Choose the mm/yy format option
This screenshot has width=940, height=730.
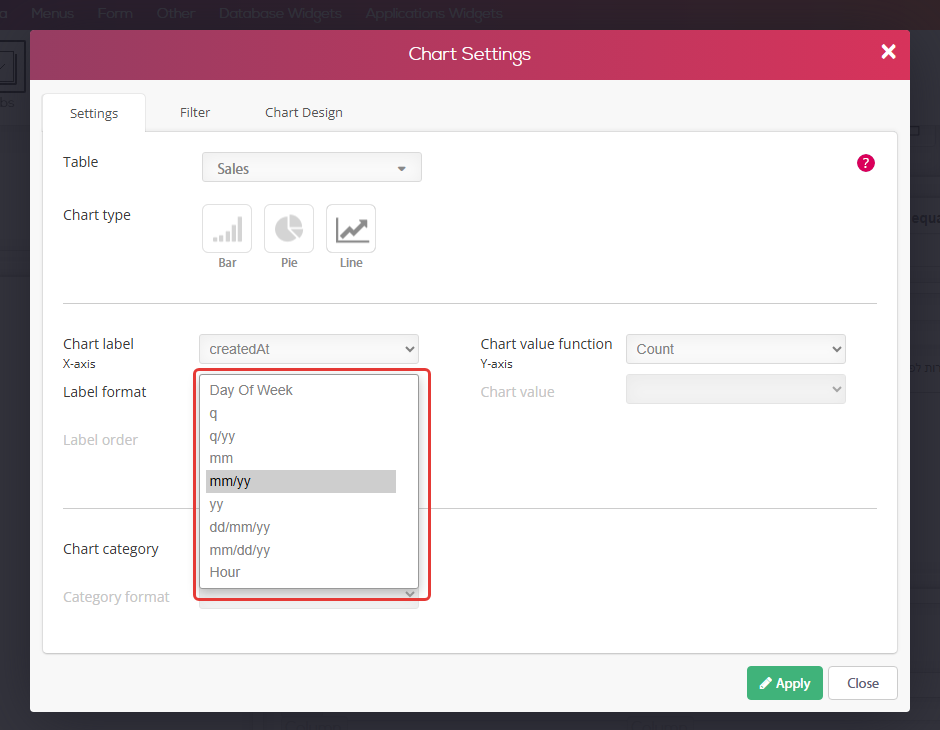point(301,481)
